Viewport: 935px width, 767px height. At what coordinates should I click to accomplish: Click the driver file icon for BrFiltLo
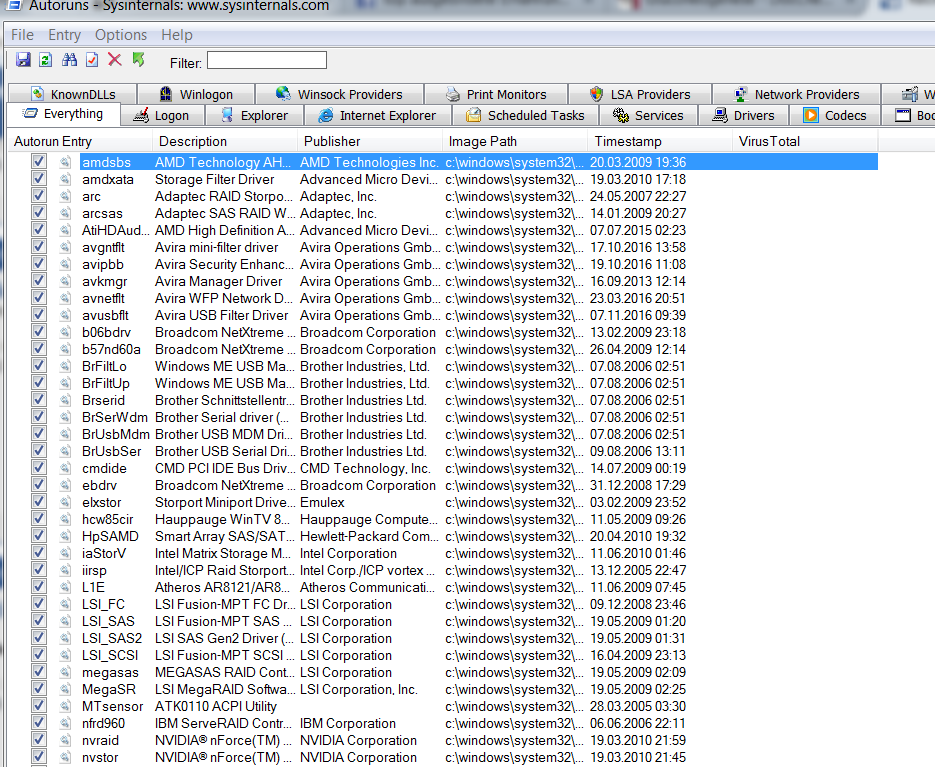(x=65, y=366)
